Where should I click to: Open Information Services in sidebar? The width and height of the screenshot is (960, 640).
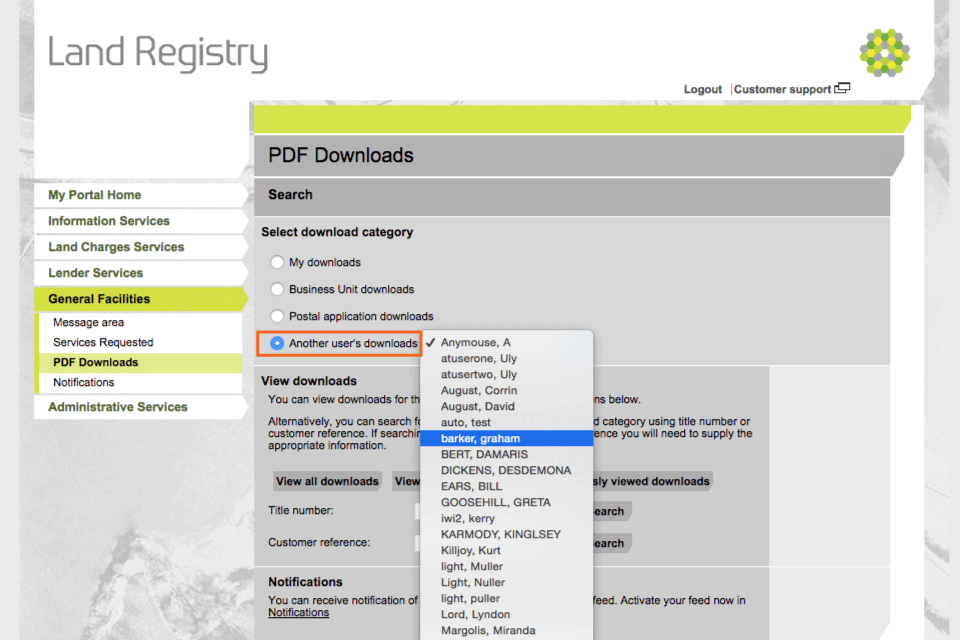coord(109,221)
